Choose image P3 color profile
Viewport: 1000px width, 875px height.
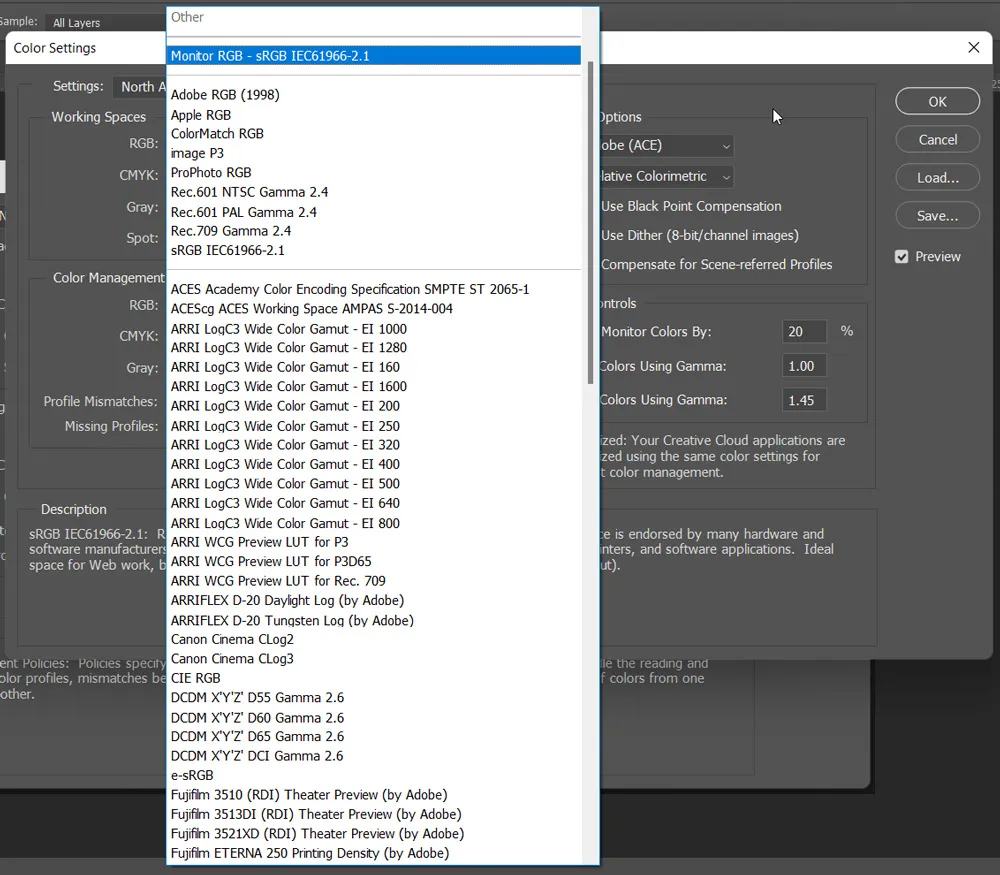[197, 153]
